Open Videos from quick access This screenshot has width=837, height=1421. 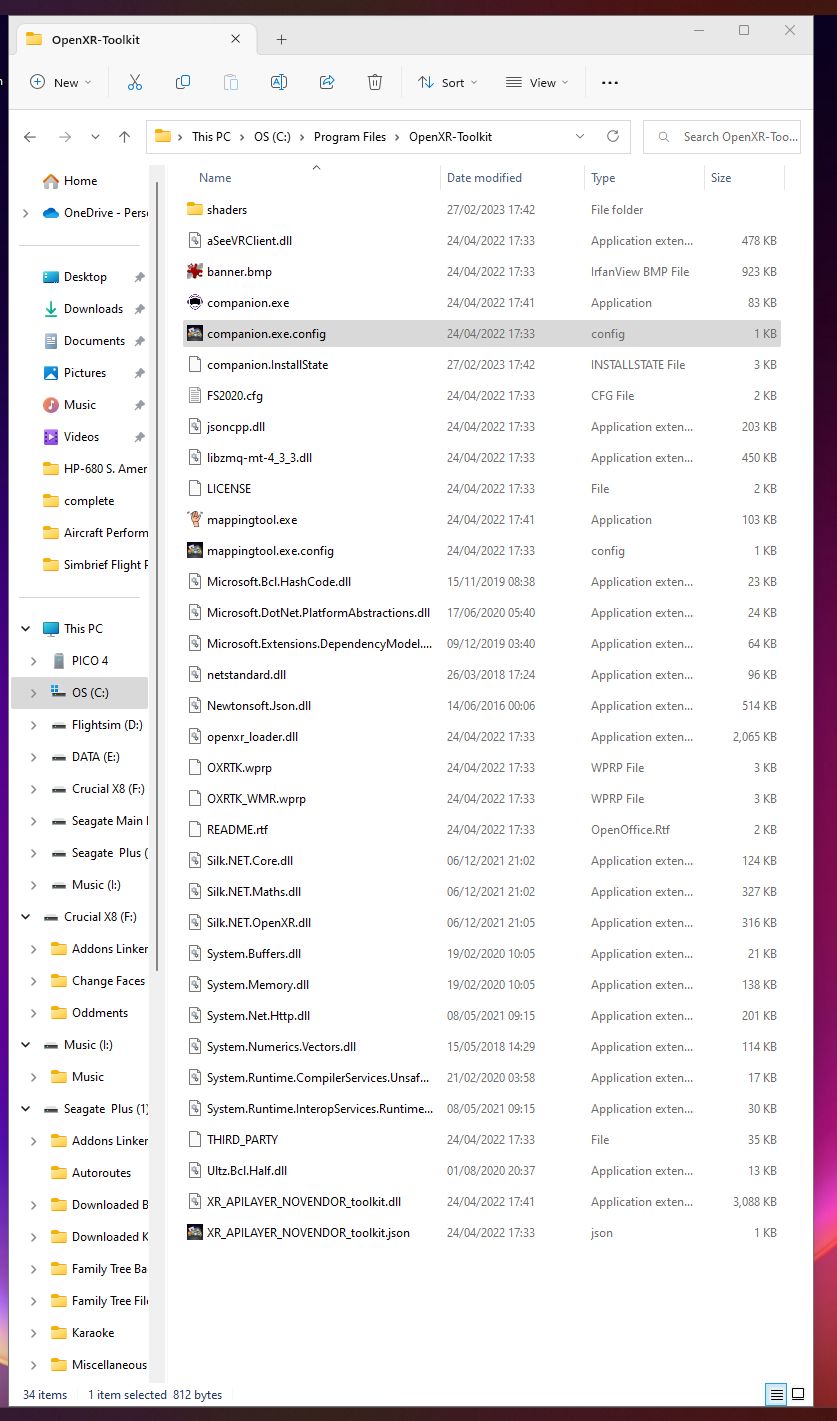click(x=81, y=437)
